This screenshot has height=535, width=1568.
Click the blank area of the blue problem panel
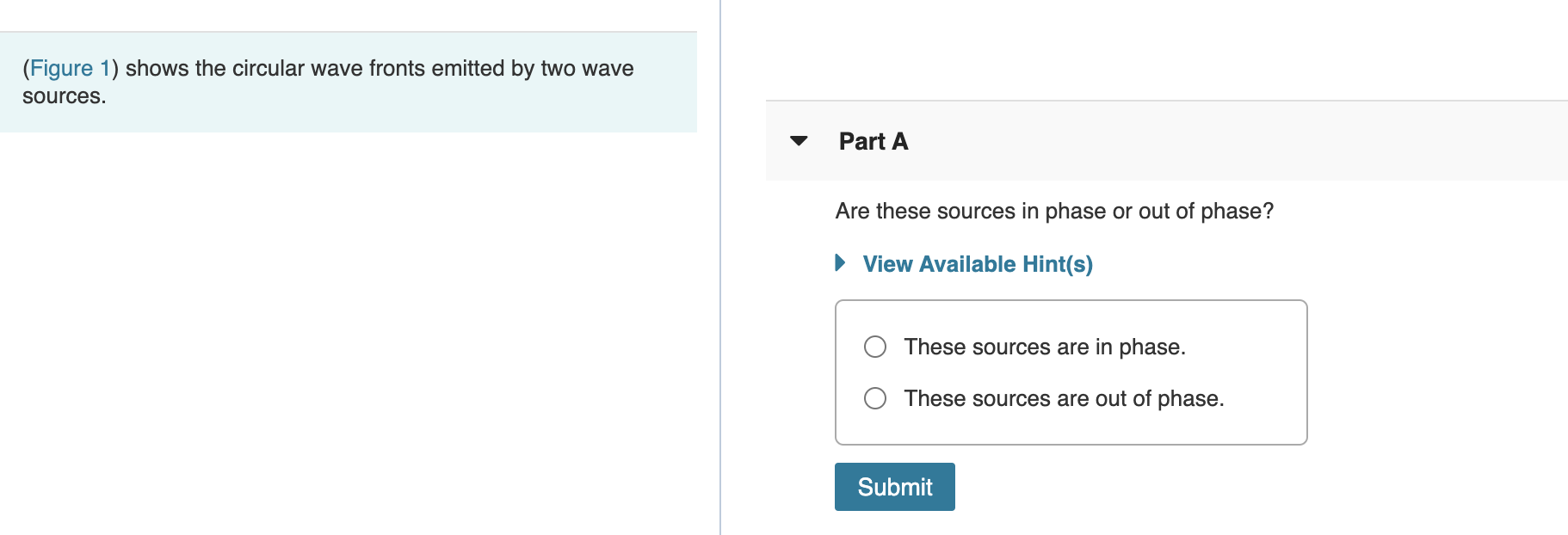(x=430, y=108)
